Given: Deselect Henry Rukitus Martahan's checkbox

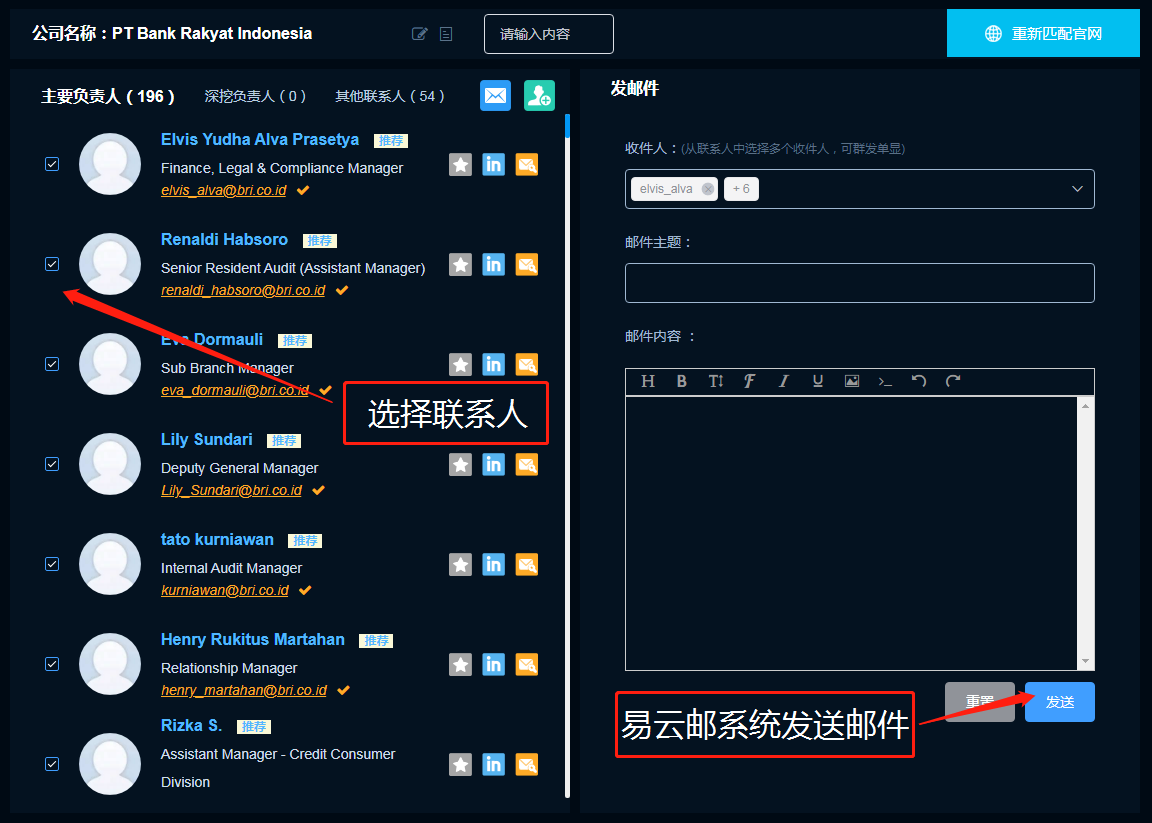Looking at the screenshot, I should 52,664.
